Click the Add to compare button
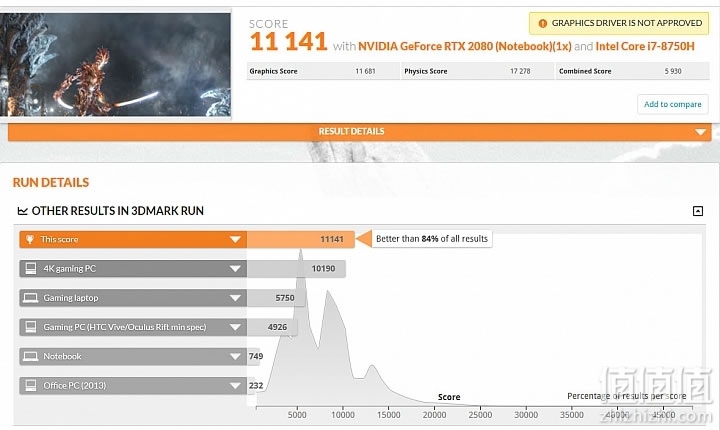This screenshot has width=720, height=430. 672,104
